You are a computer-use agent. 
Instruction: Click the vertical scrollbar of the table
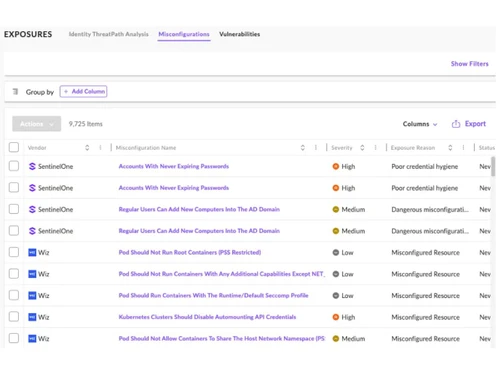coord(493,166)
